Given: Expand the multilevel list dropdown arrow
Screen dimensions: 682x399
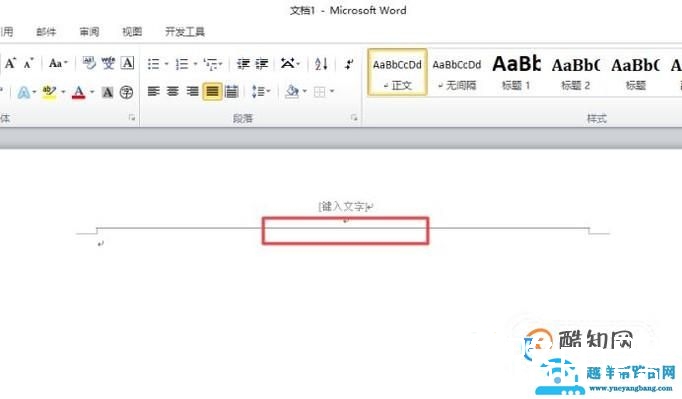Looking at the screenshot, I should click(x=221, y=64).
